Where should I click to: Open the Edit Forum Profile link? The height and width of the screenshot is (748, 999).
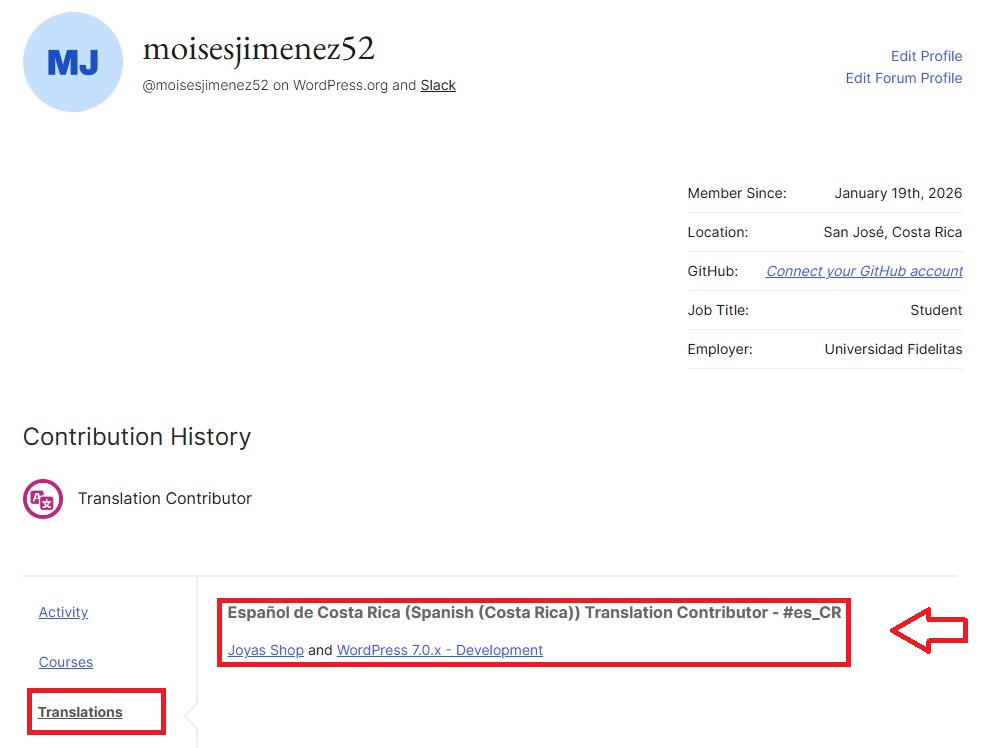tap(903, 78)
